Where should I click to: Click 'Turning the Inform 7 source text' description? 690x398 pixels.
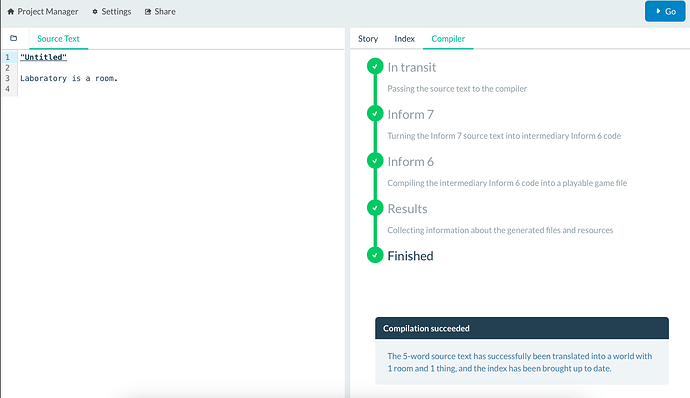(x=504, y=136)
